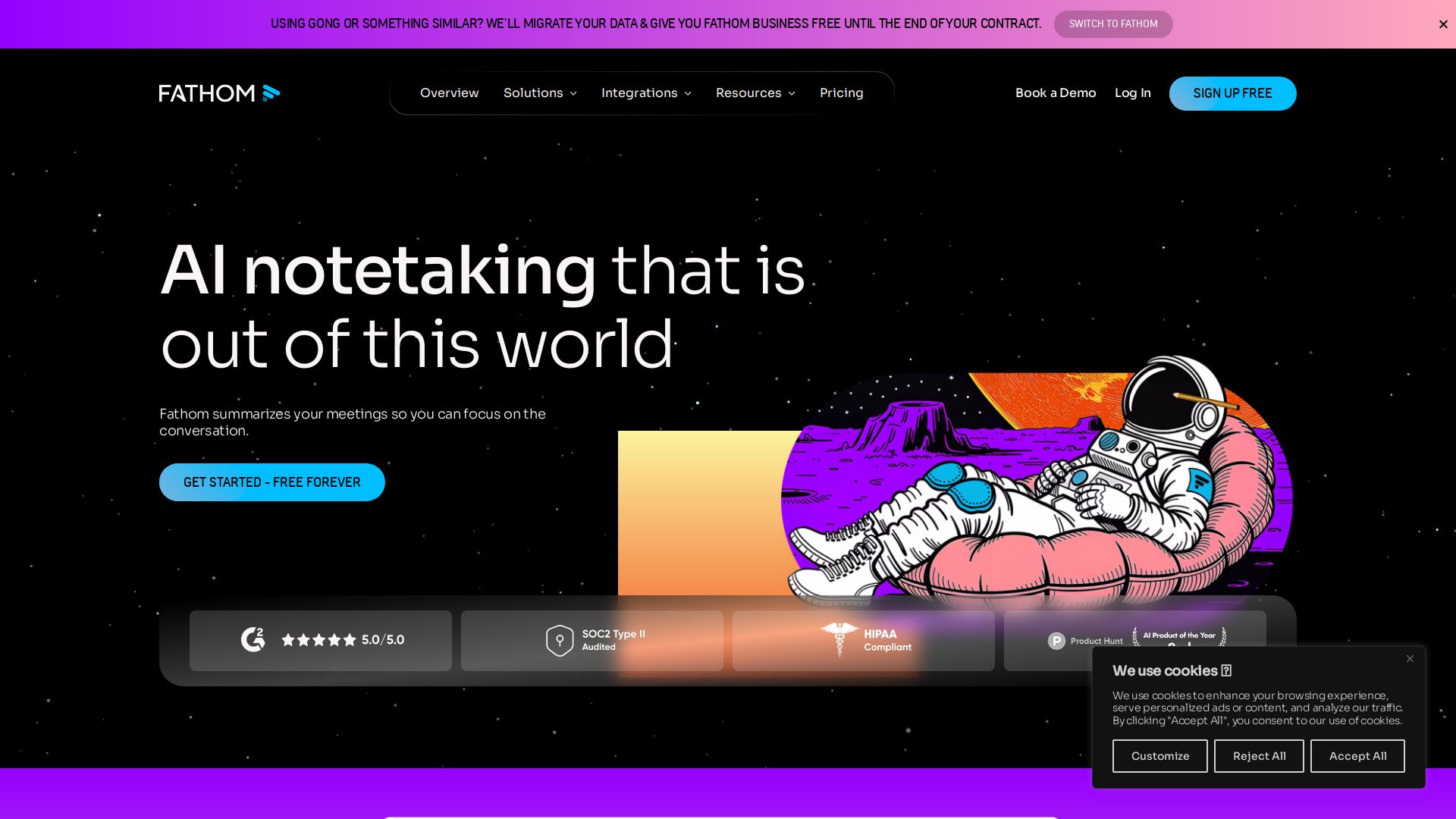The width and height of the screenshot is (1456, 819).
Task: Close the cookie consent popup
Action: click(1410, 659)
